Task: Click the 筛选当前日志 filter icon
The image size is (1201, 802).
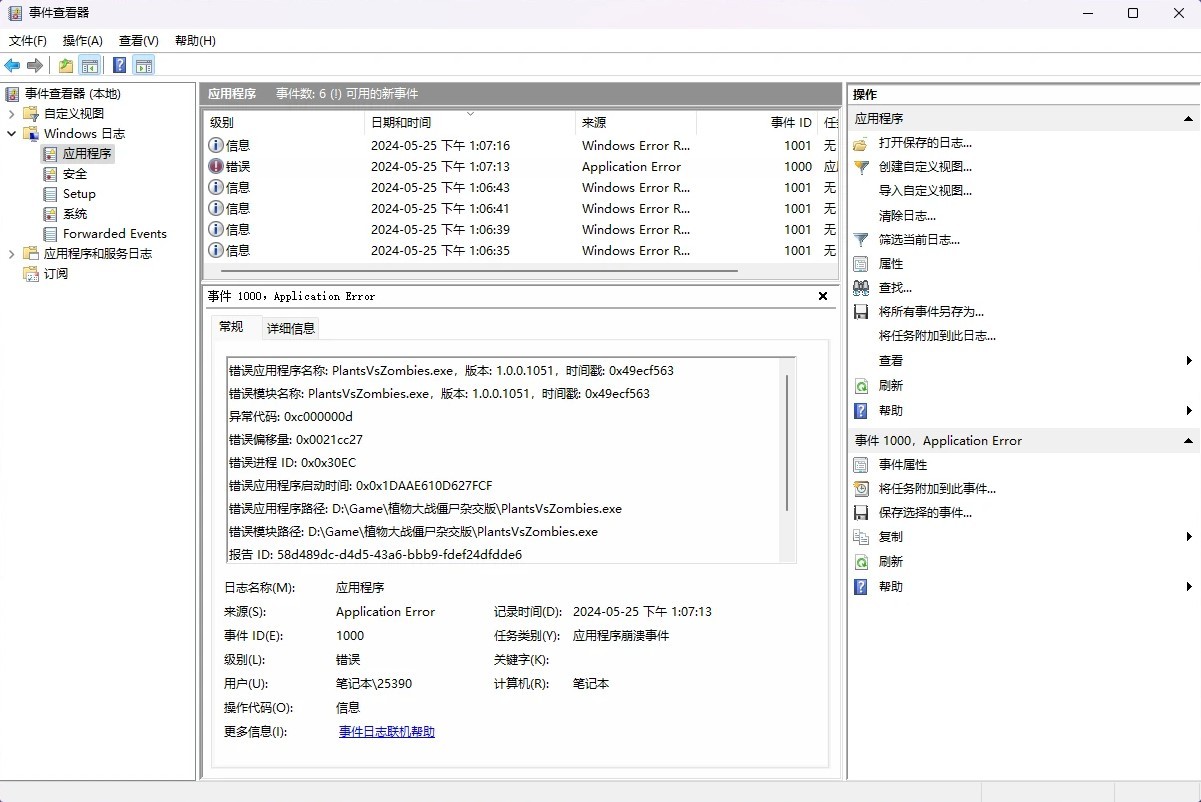Action: tap(861, 239)
